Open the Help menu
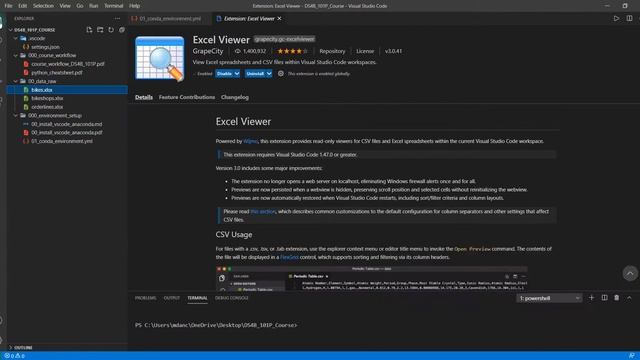The image size is (640, 360). pyautogui.click(x=135, y=6)
